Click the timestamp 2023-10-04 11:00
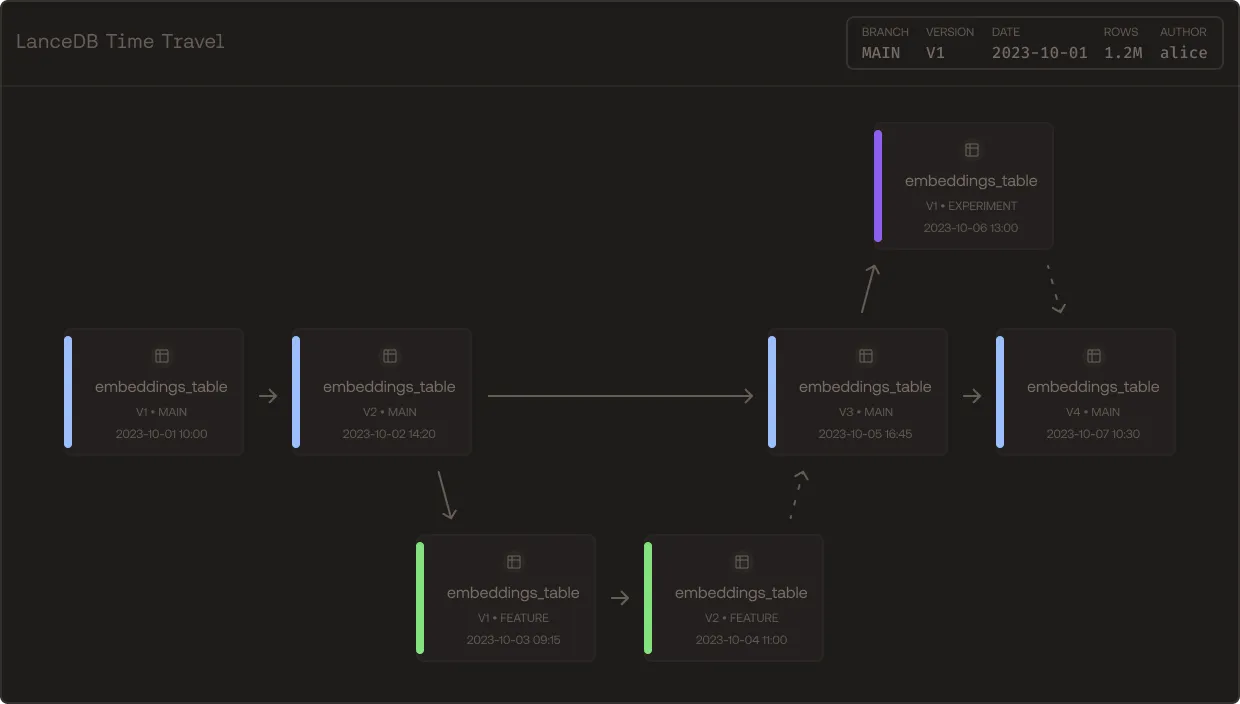This screenshot has height=704, width=1240. [x=741, y=640]
